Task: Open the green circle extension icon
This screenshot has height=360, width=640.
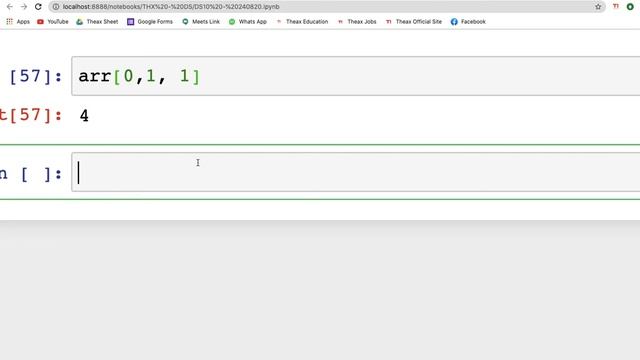Action: tap(630, 7)
